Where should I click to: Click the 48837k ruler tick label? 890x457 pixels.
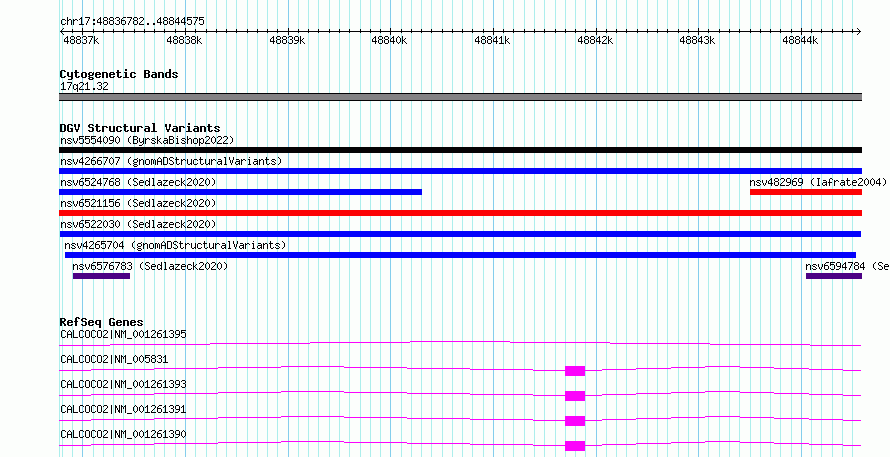[81, 40]
